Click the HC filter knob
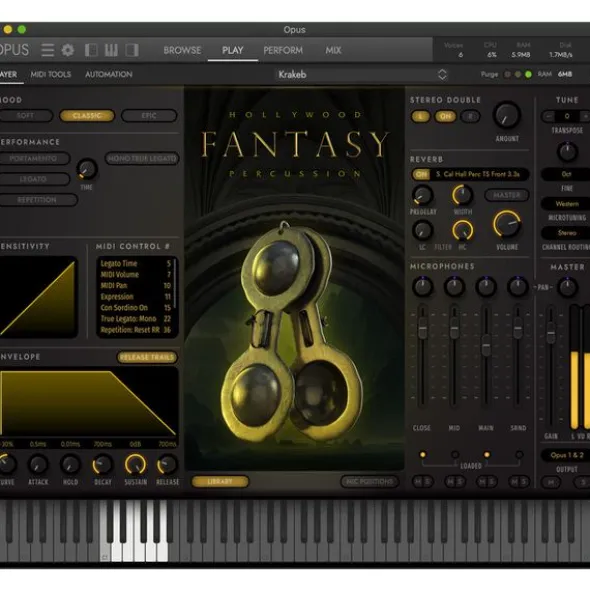Screen dimensions: 590x591 (x=462, y=230)
